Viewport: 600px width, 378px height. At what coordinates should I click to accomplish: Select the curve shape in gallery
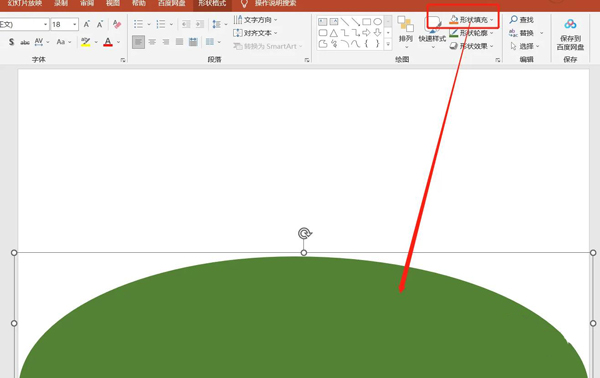355,44
